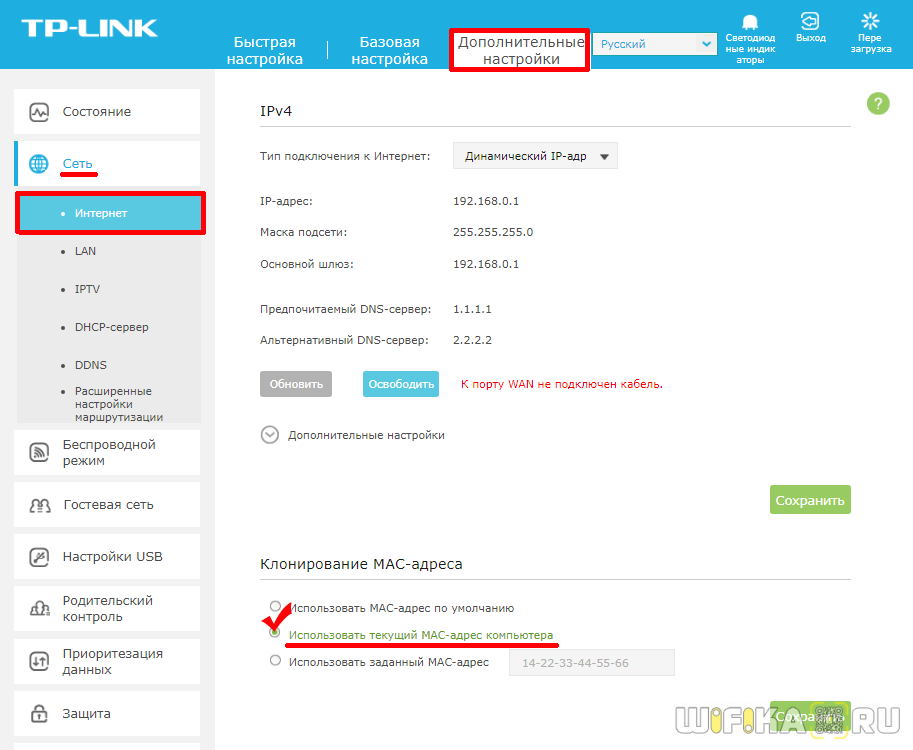Open DHCP-сервер submenu item
This screenshot has width=913, height=750.
point(111,327)
